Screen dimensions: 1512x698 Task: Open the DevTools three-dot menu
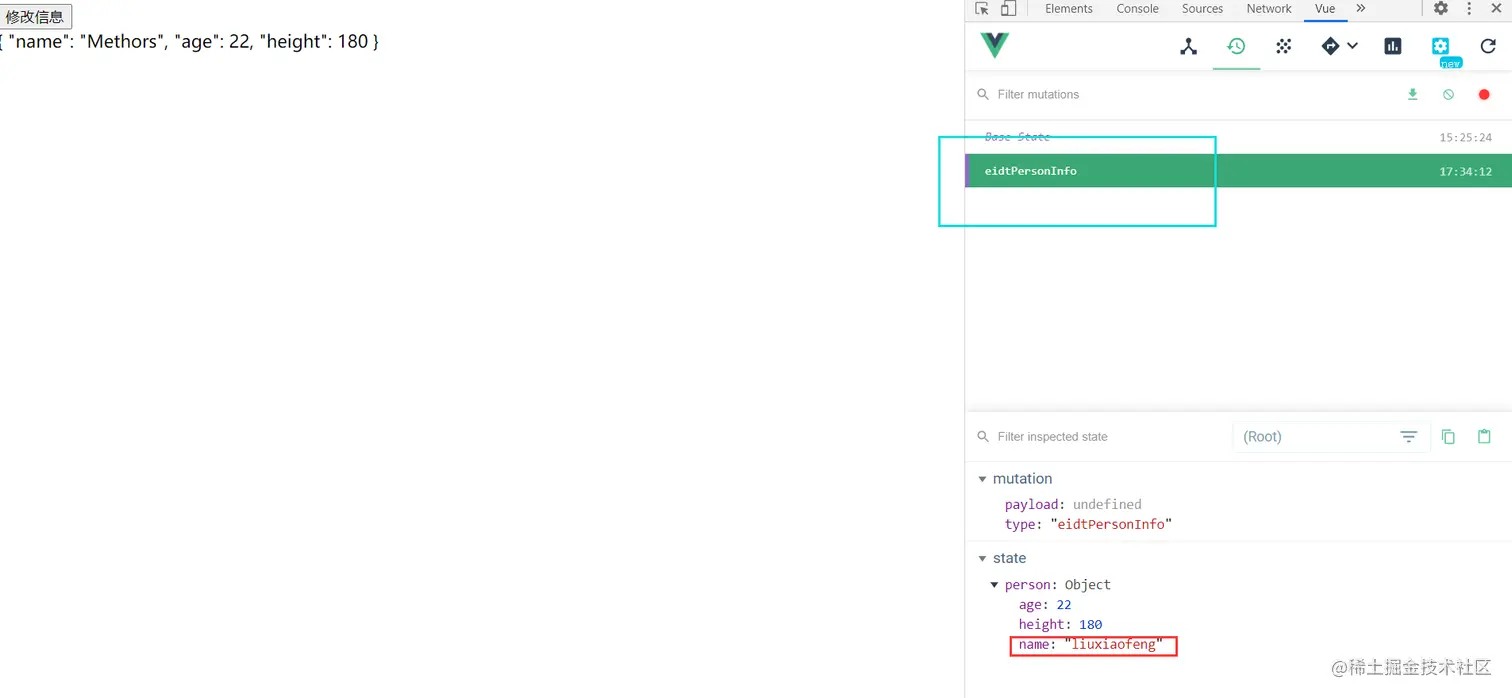[x=1469, y=9]
